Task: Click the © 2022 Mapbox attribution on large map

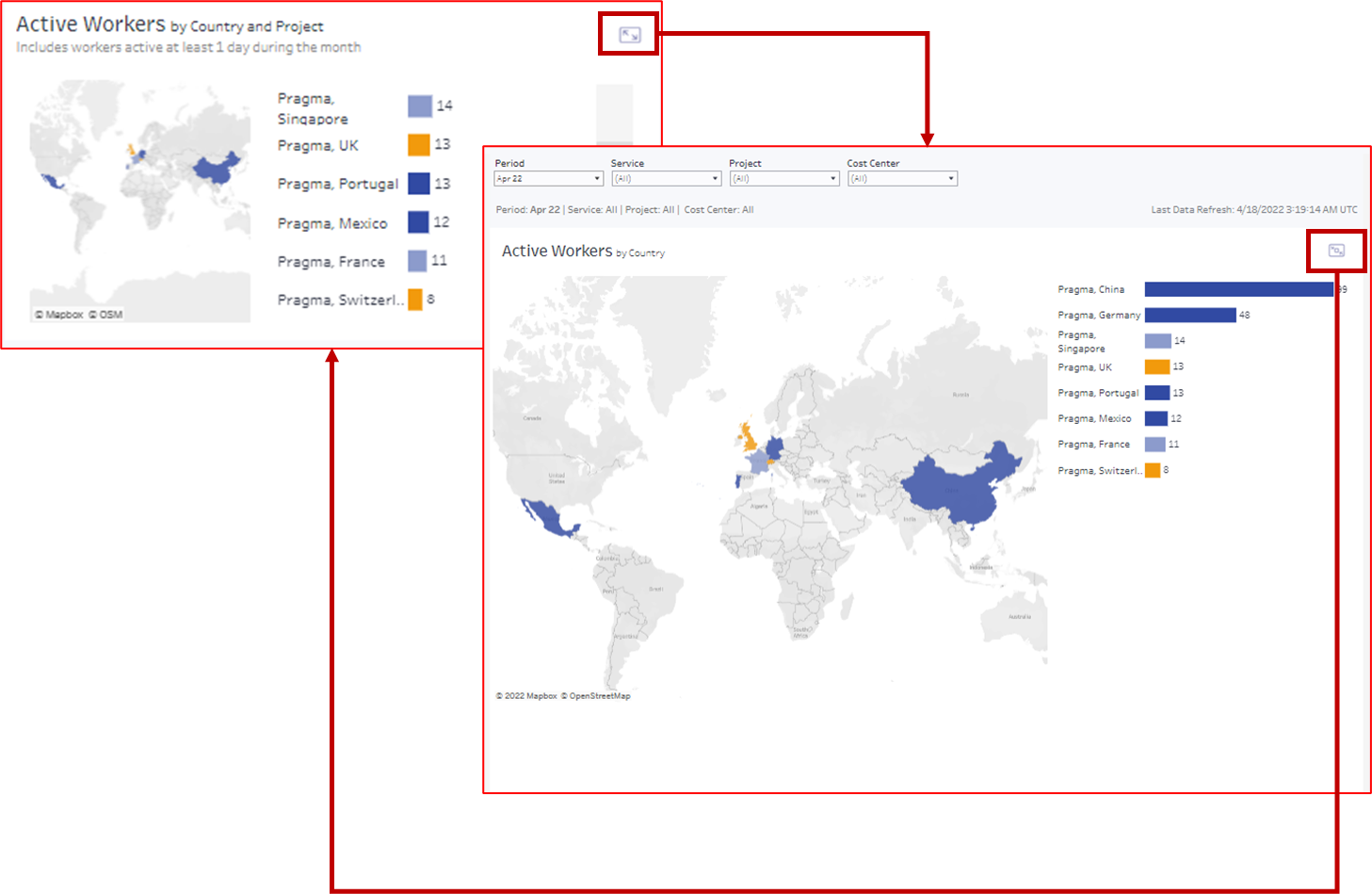Action: 527,694
